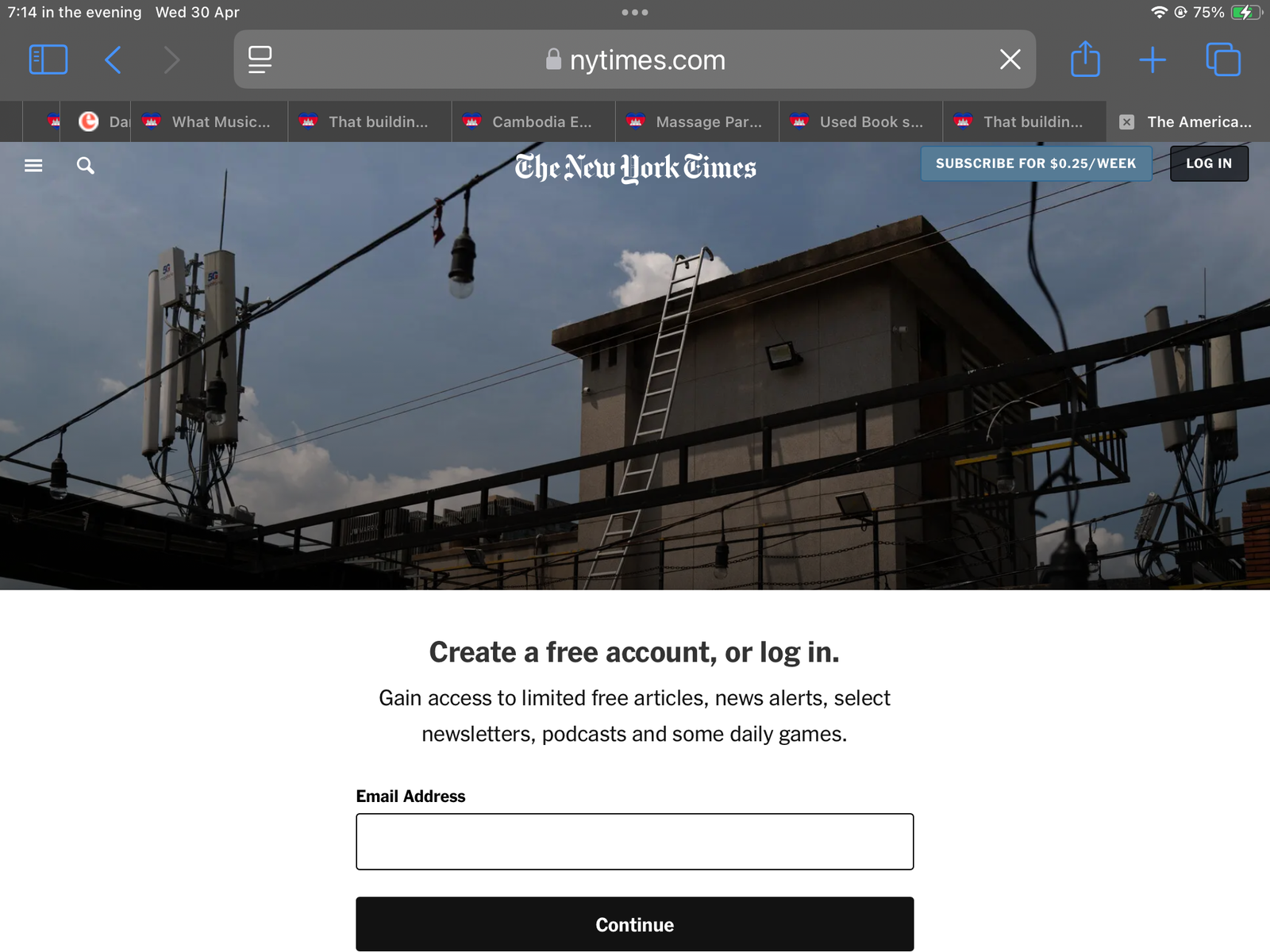The height and width of the screenshot is (952, 1270).
Task: Open the reader page menu icon
Action: pyautogui.click(x=260, y=59)
